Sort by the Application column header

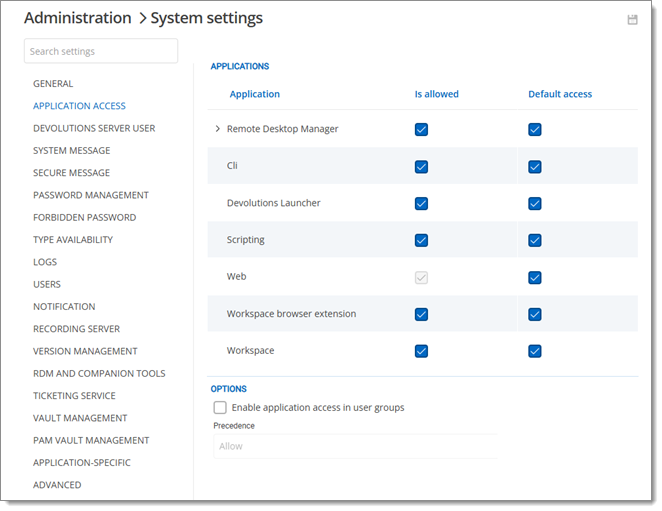(x=255, y=94)
